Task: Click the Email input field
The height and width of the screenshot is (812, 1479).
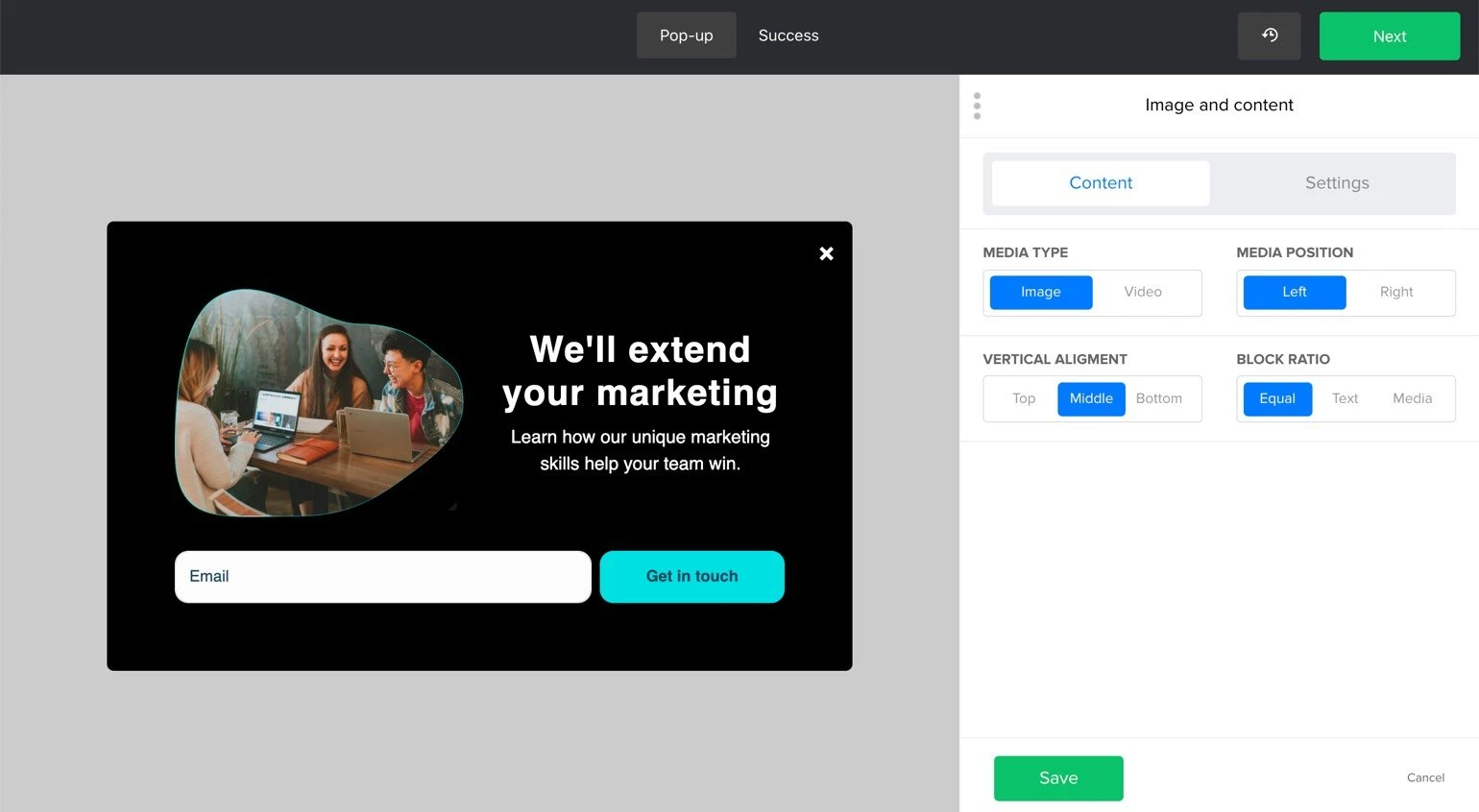Action: (x=382, y=577)
